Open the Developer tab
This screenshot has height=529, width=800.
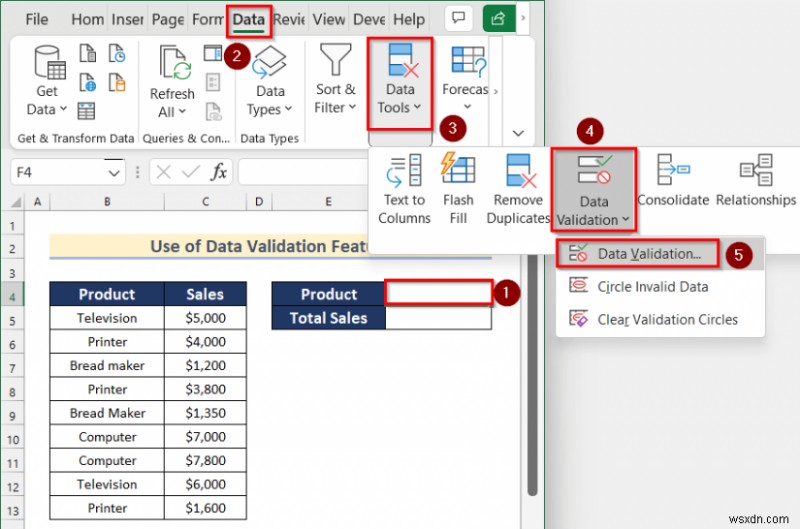click(x=369, y=20)
